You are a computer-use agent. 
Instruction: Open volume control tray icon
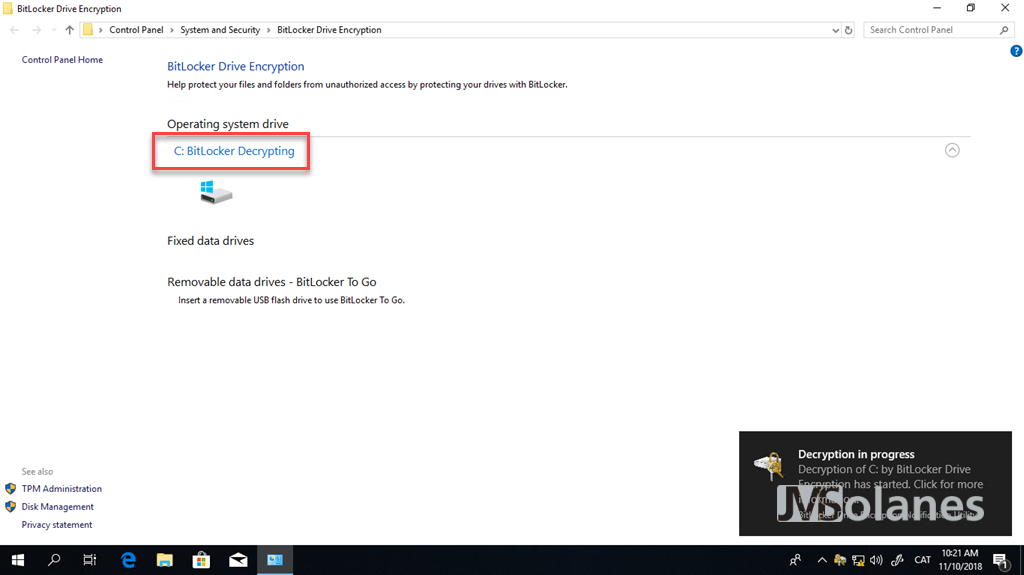tap(876, 560)
